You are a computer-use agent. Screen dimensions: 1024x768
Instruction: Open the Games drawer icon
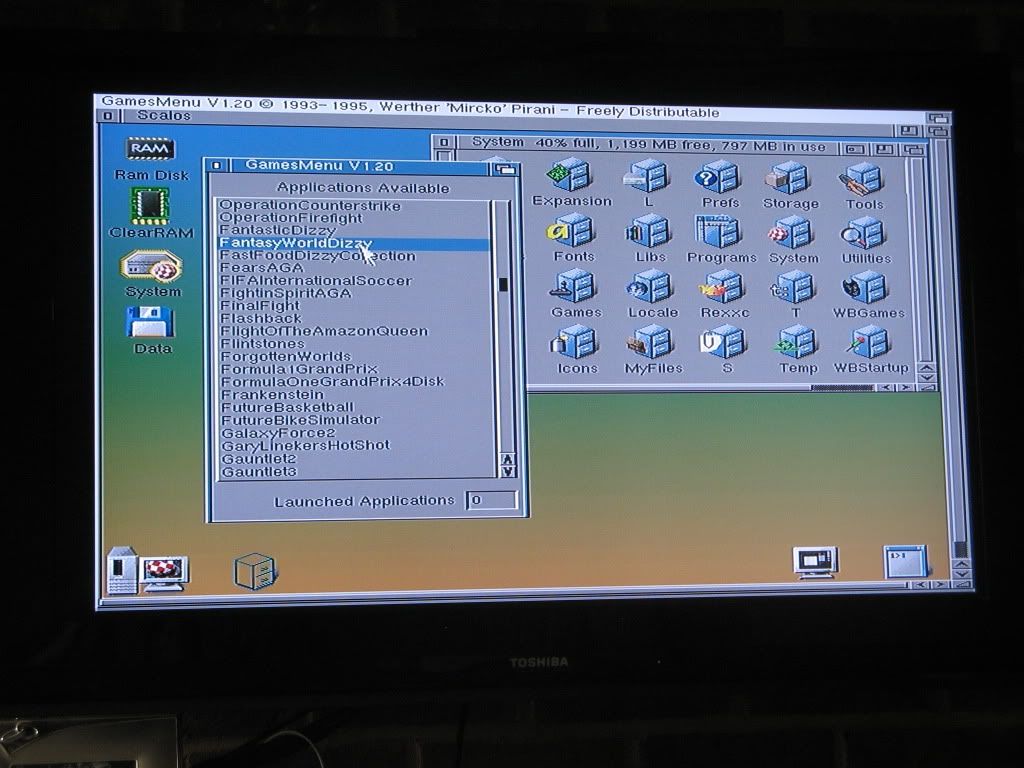573,287
